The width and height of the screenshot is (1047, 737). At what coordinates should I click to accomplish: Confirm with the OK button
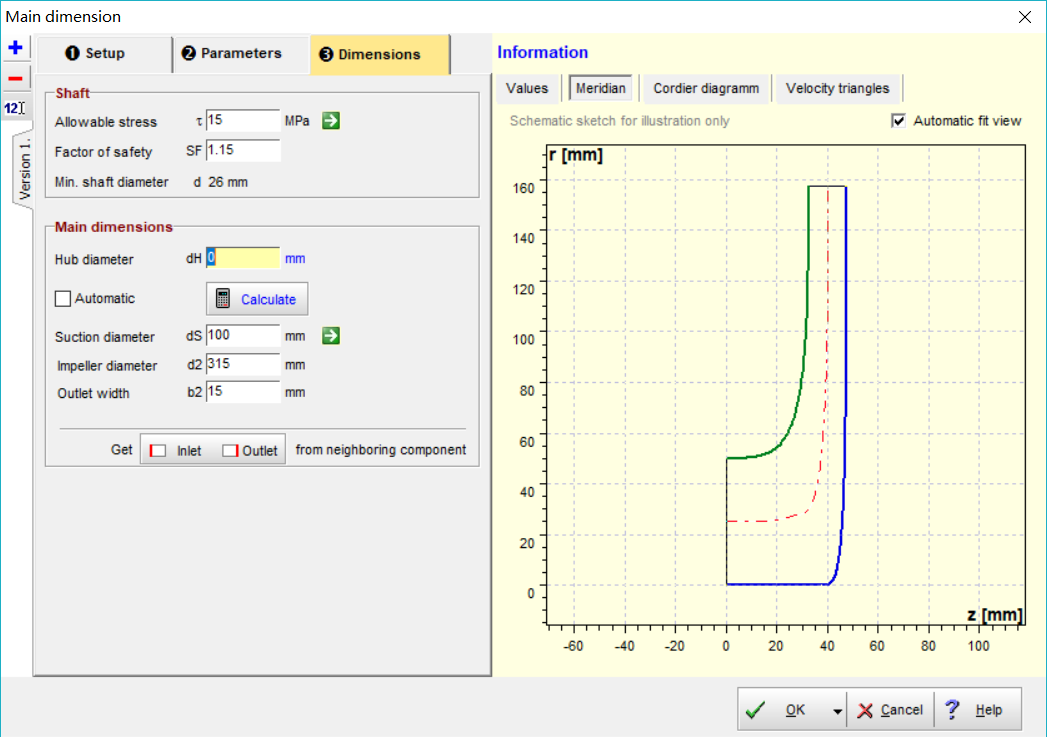pos(784,710)
